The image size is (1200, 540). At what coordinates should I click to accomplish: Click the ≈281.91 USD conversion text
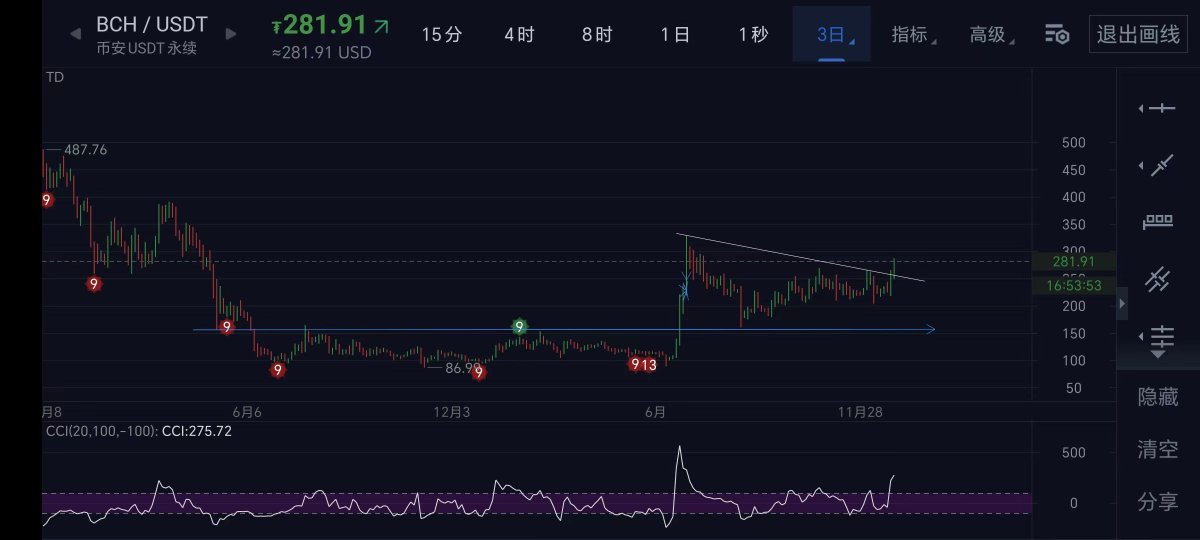pos(321,53)
